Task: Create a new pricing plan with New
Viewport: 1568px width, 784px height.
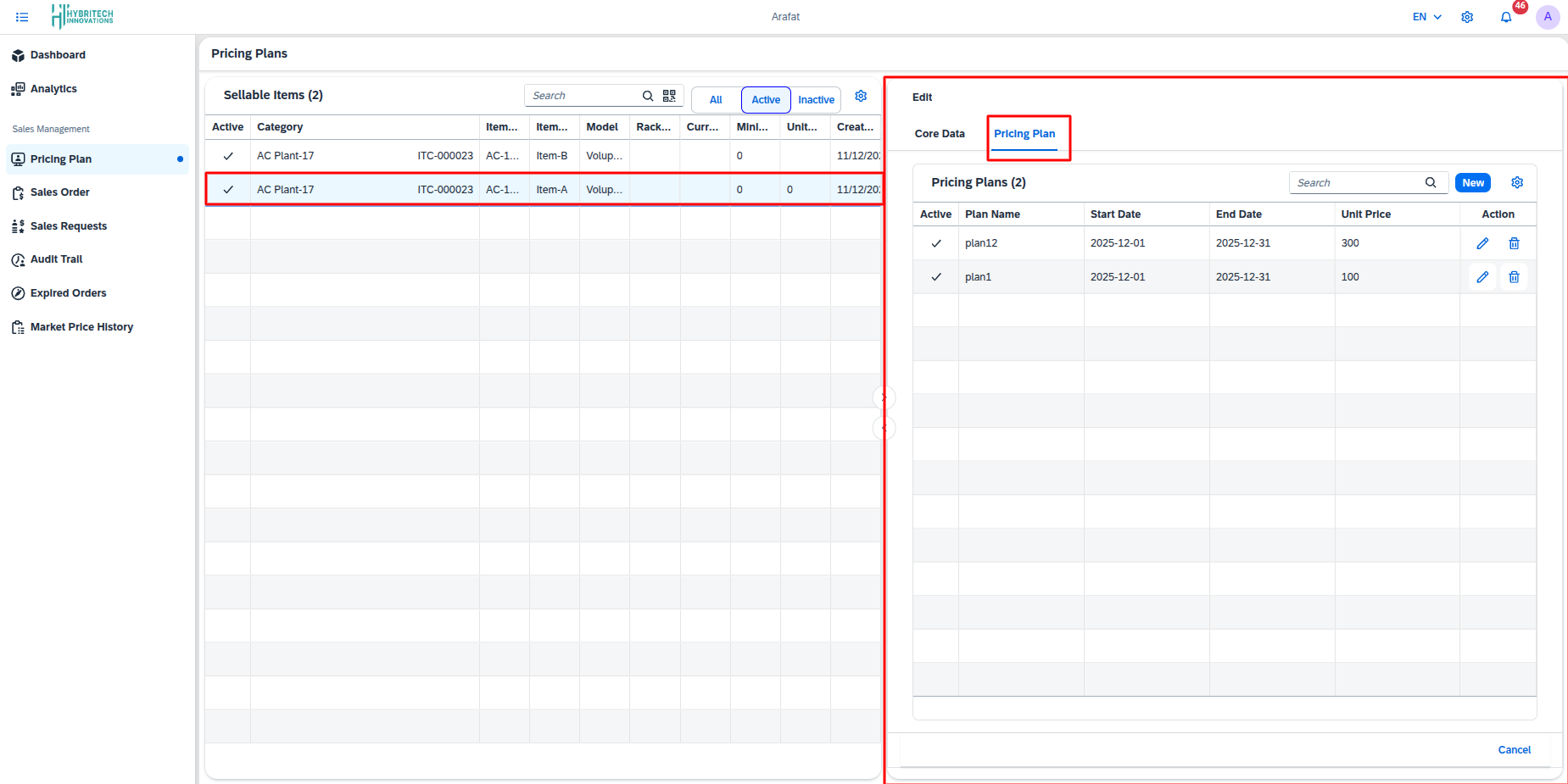Action: (1473, 182)
